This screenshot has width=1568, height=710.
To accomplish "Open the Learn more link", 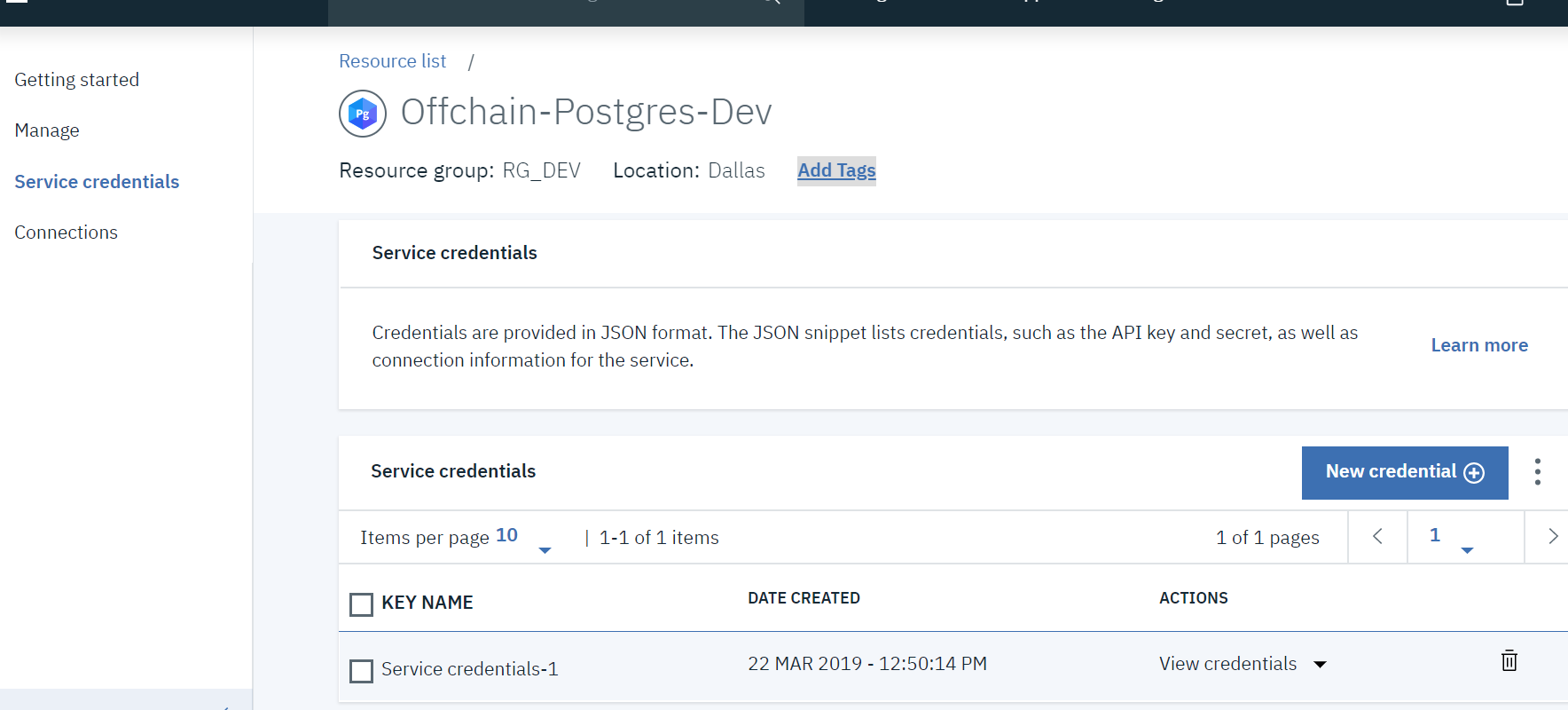I will pos(1479,345).
